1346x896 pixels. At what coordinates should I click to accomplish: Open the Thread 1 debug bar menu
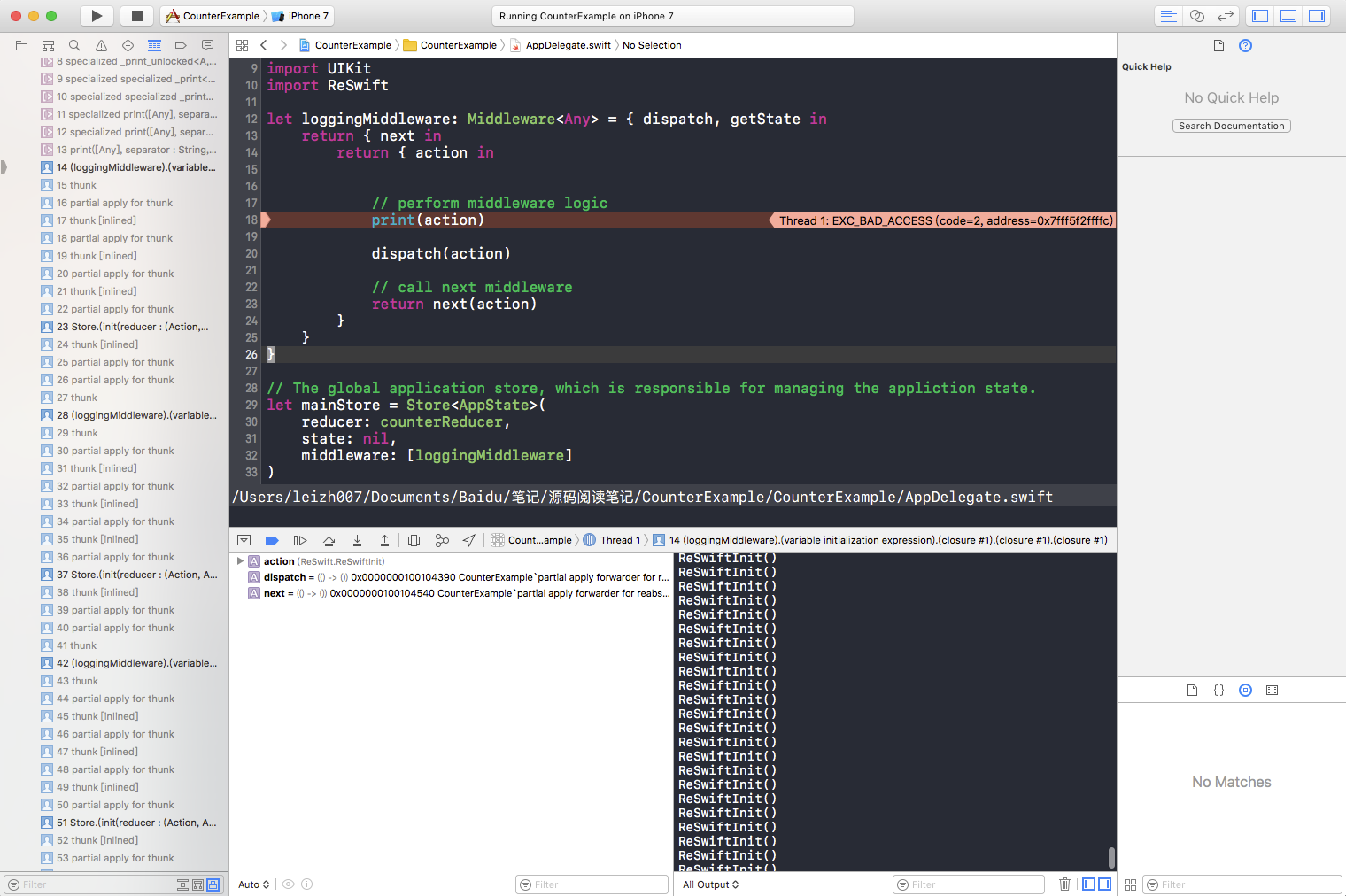coord(611,540)
